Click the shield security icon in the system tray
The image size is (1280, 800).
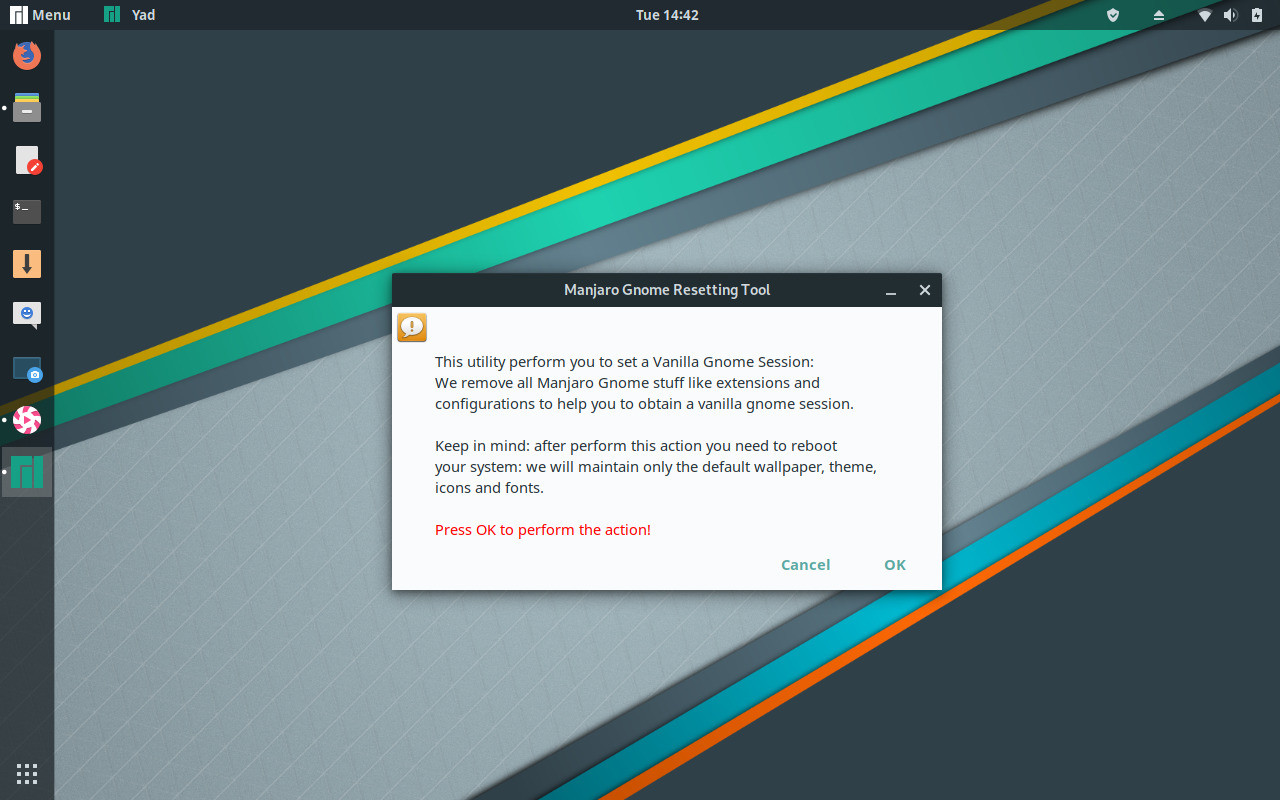click(1112, 15)
